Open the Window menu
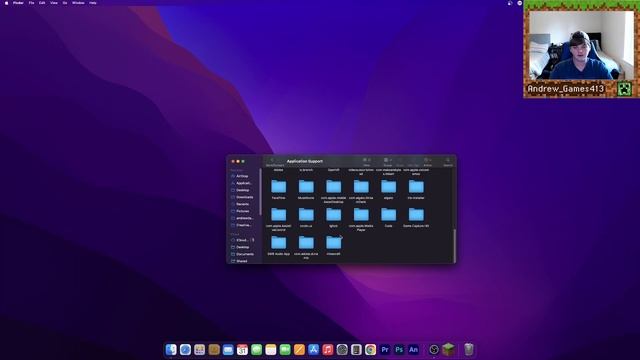This screenshot has width=640, height=360. coord(78,3)
